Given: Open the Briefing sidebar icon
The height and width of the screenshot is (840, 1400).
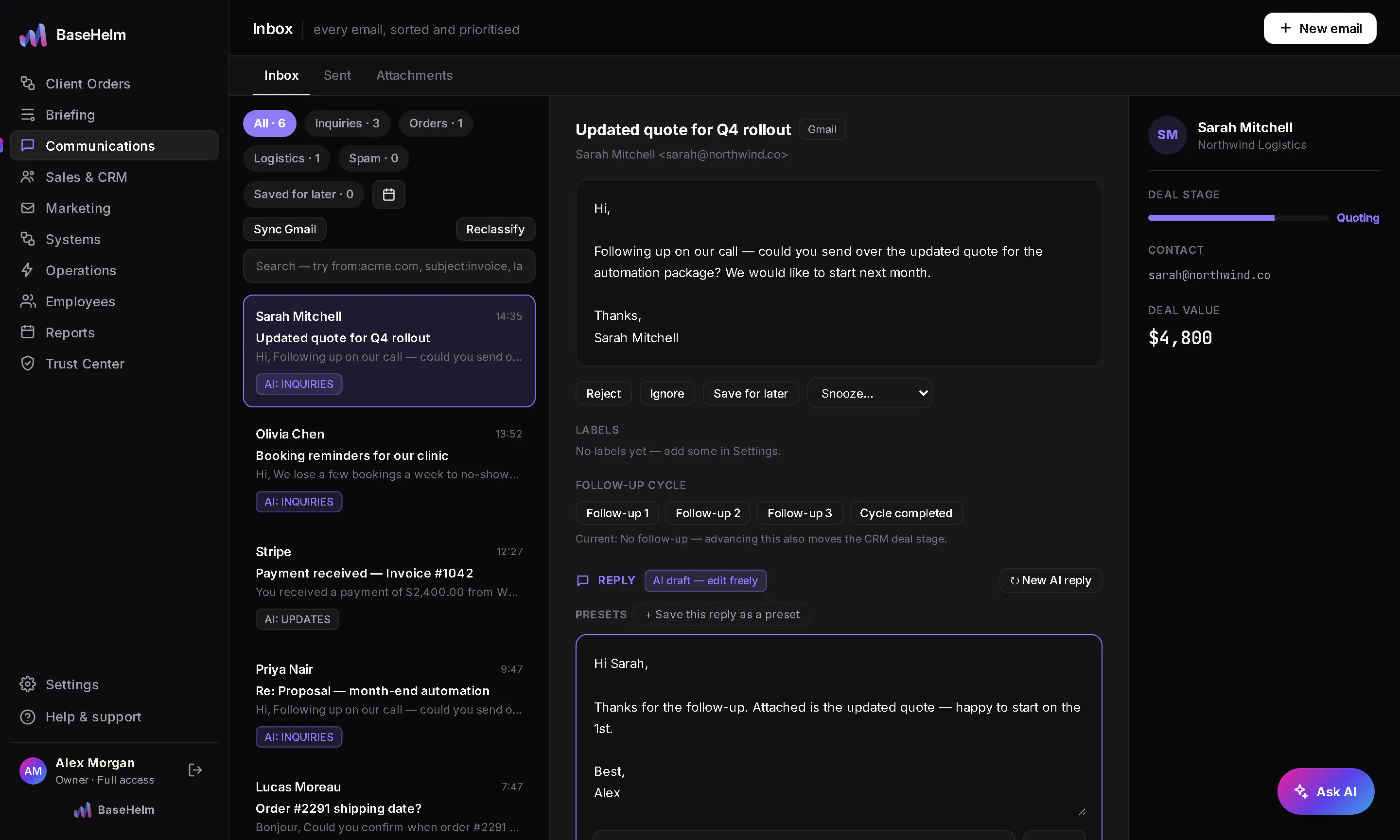Looking at the screenshot, I should click(x=28, y=114).
